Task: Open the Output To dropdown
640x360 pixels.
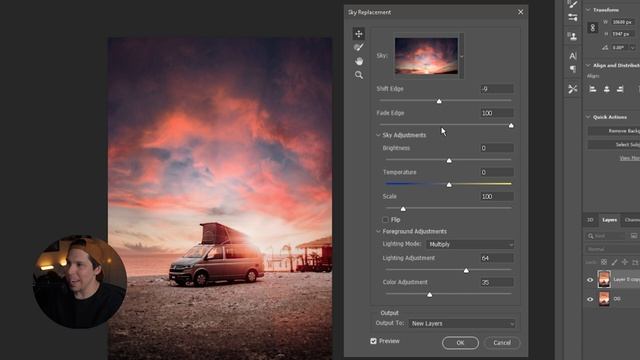Action: 462,323
